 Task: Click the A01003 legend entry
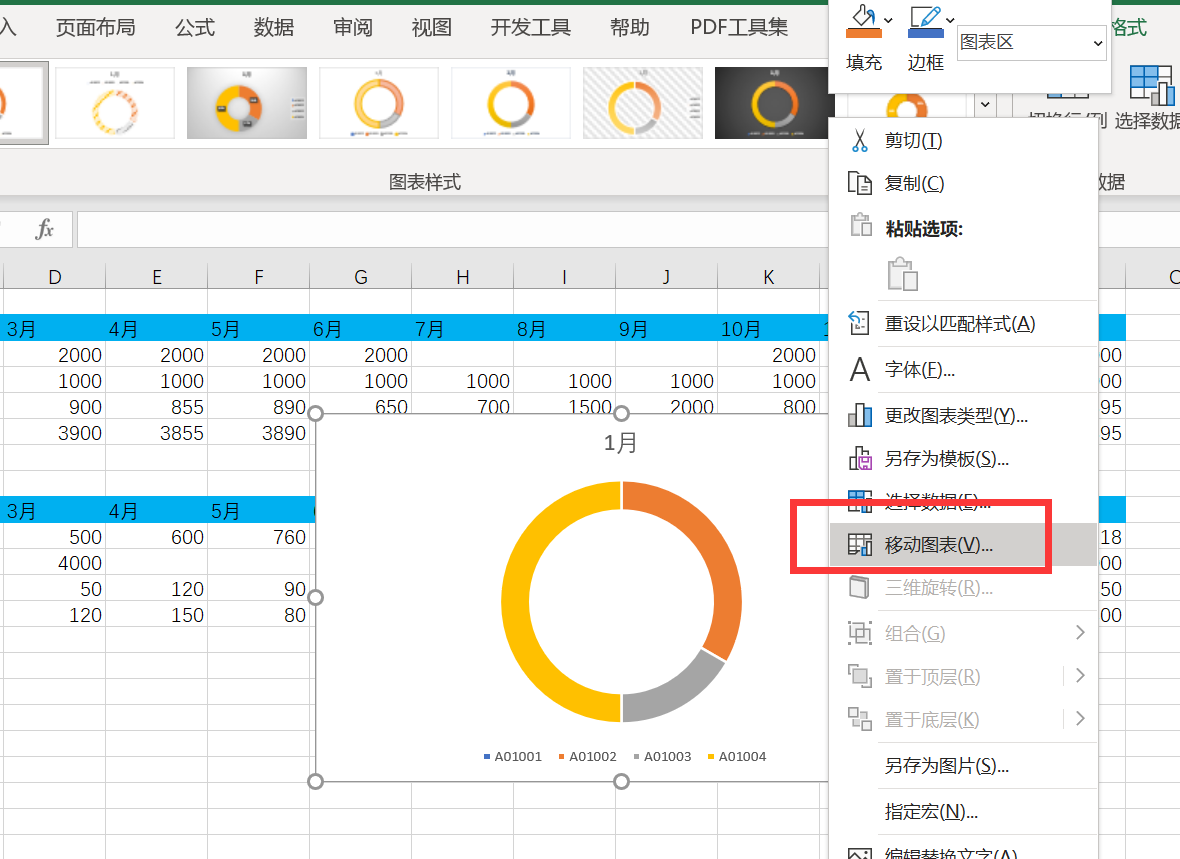(x=662, y=757)
